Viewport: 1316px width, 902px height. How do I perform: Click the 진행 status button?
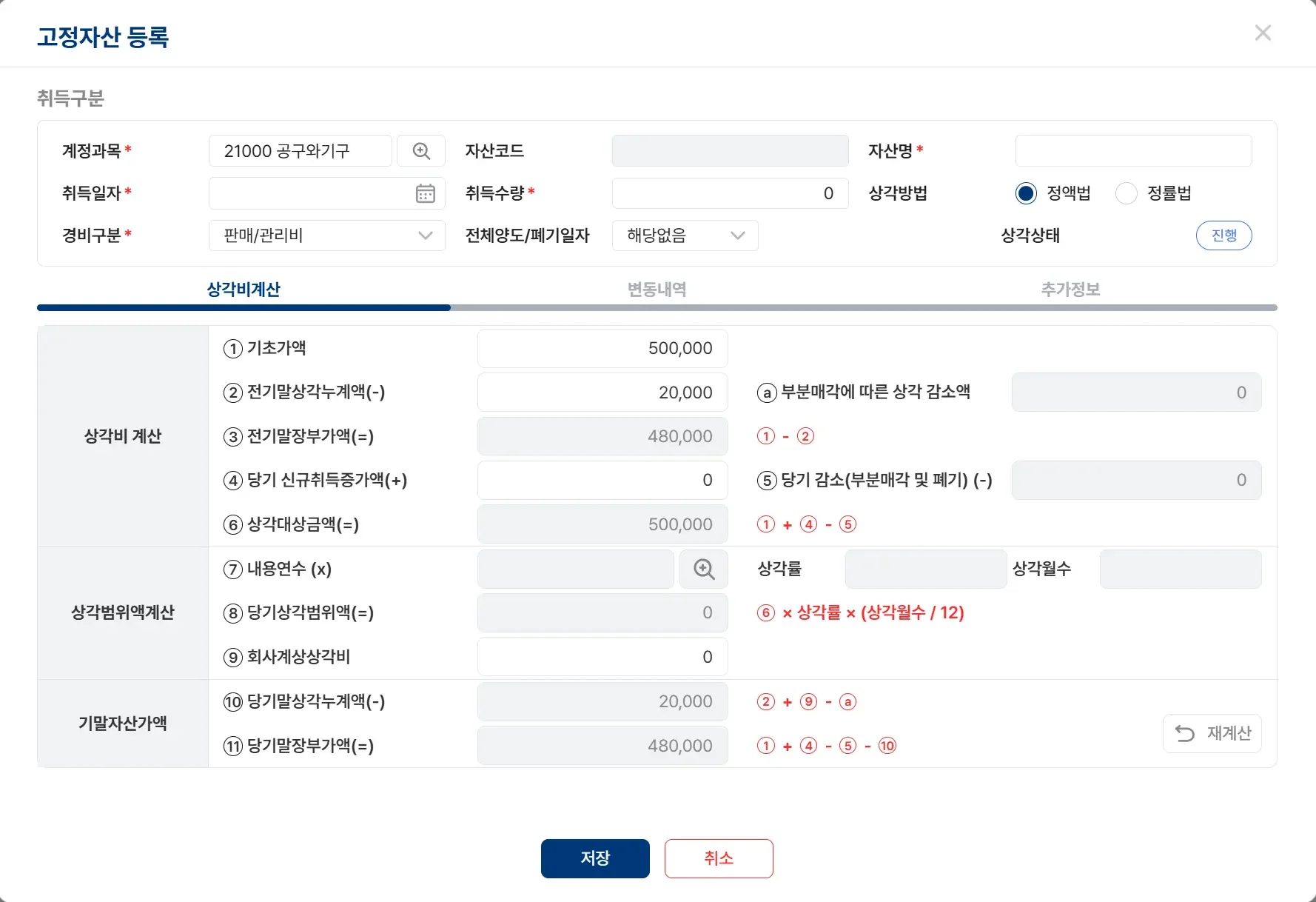click(1223, 235)
